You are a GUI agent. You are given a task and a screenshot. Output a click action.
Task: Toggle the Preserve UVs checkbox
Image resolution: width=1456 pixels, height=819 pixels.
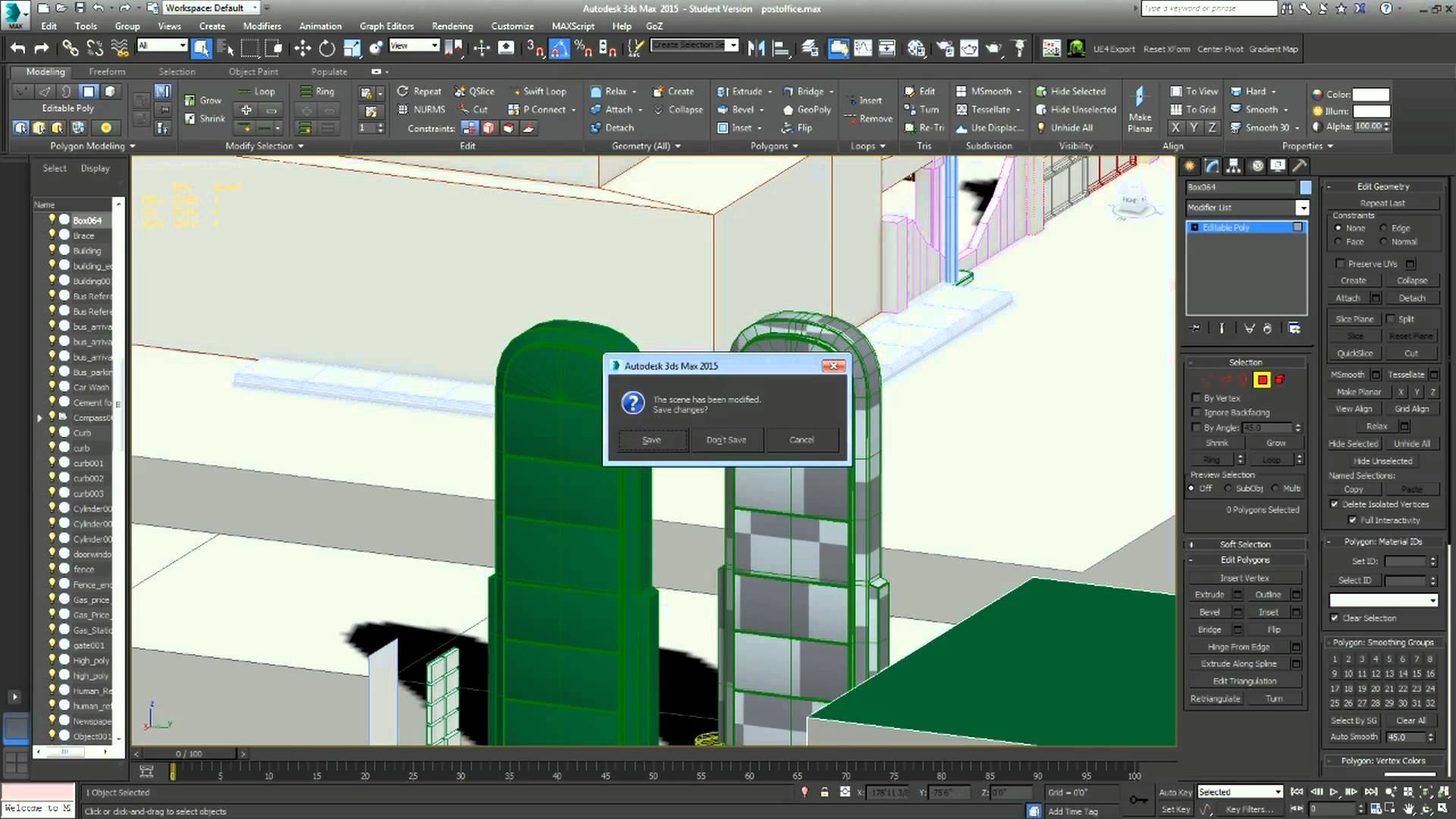click(1340, 264)
